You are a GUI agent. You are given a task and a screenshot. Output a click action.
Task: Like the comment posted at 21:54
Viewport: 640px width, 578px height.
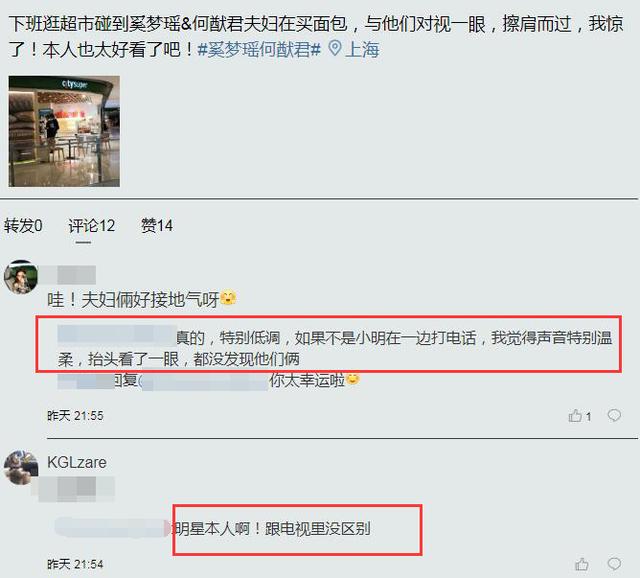[582, 564]
